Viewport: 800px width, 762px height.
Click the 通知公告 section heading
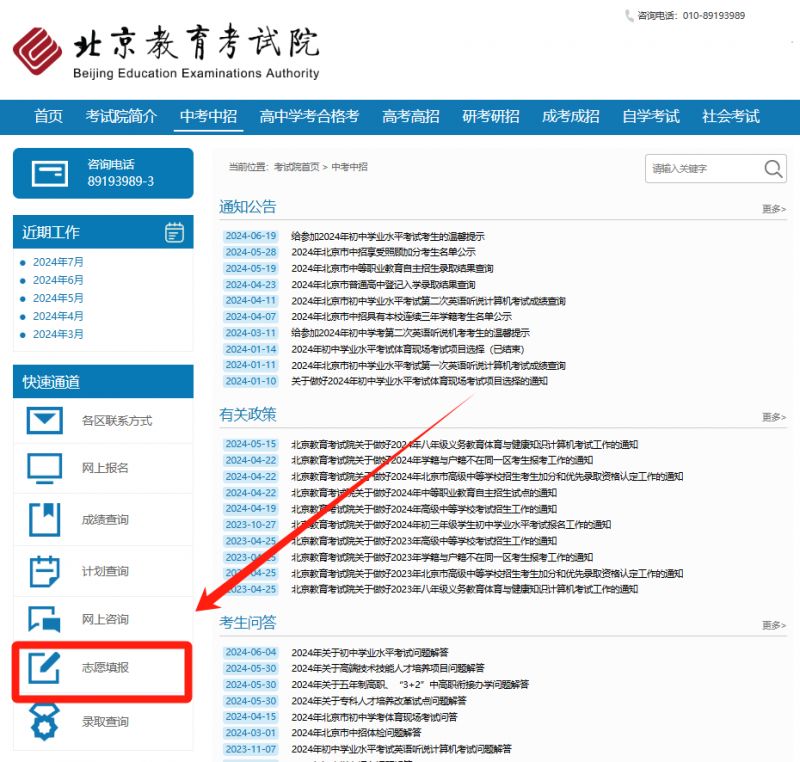coord(247,207)
